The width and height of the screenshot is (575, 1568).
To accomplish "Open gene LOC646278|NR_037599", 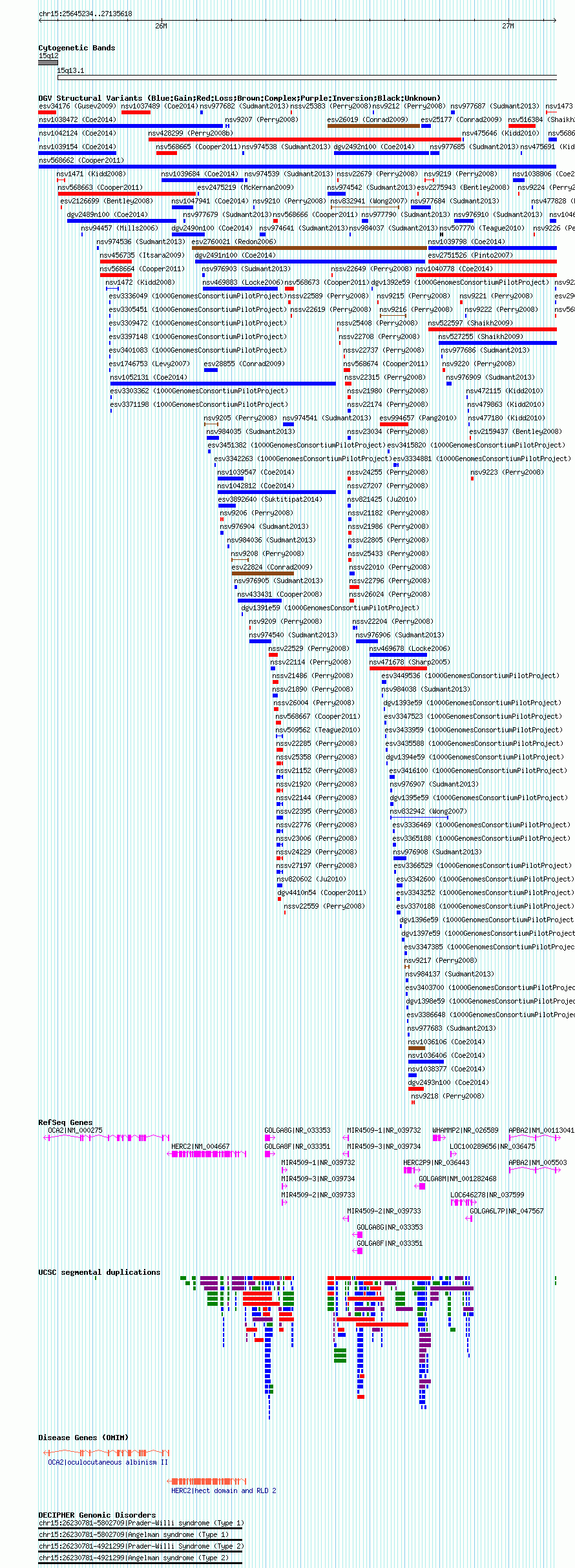I will coord(487,1195).
